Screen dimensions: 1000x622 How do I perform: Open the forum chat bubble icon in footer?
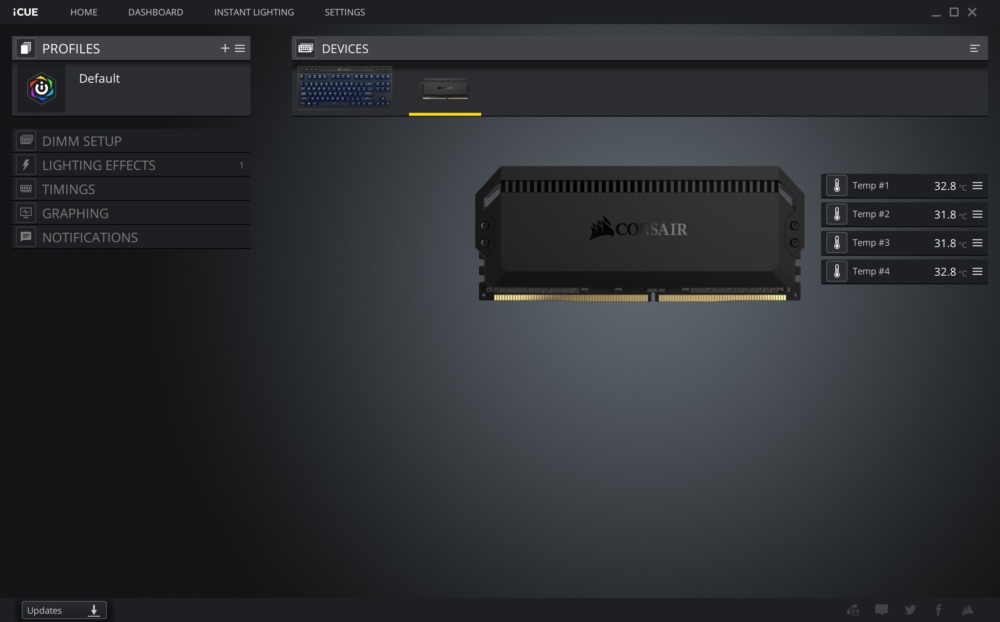(x=881, y=610)
